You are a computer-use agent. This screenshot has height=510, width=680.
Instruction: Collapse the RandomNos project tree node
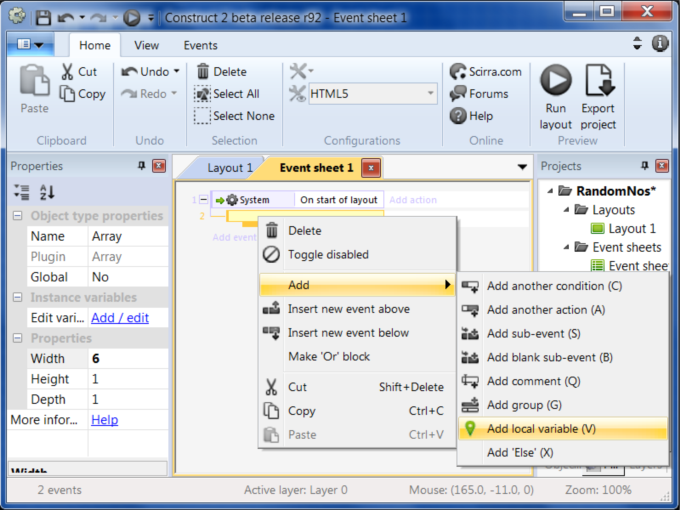(x=550, y=190)
